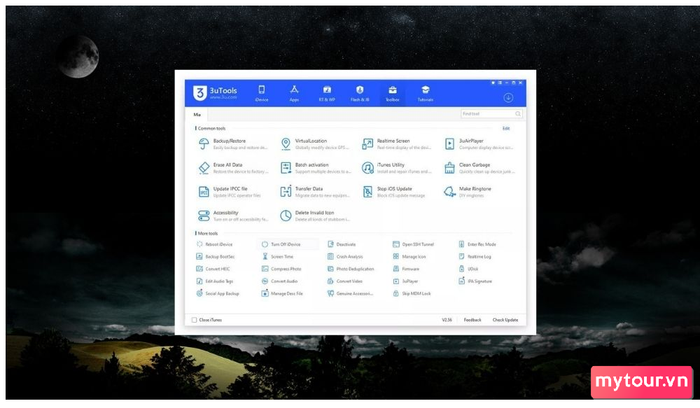700x408 pixels.
Task: Open the Backup/Restore tool
Action: (x=232, y=144)
